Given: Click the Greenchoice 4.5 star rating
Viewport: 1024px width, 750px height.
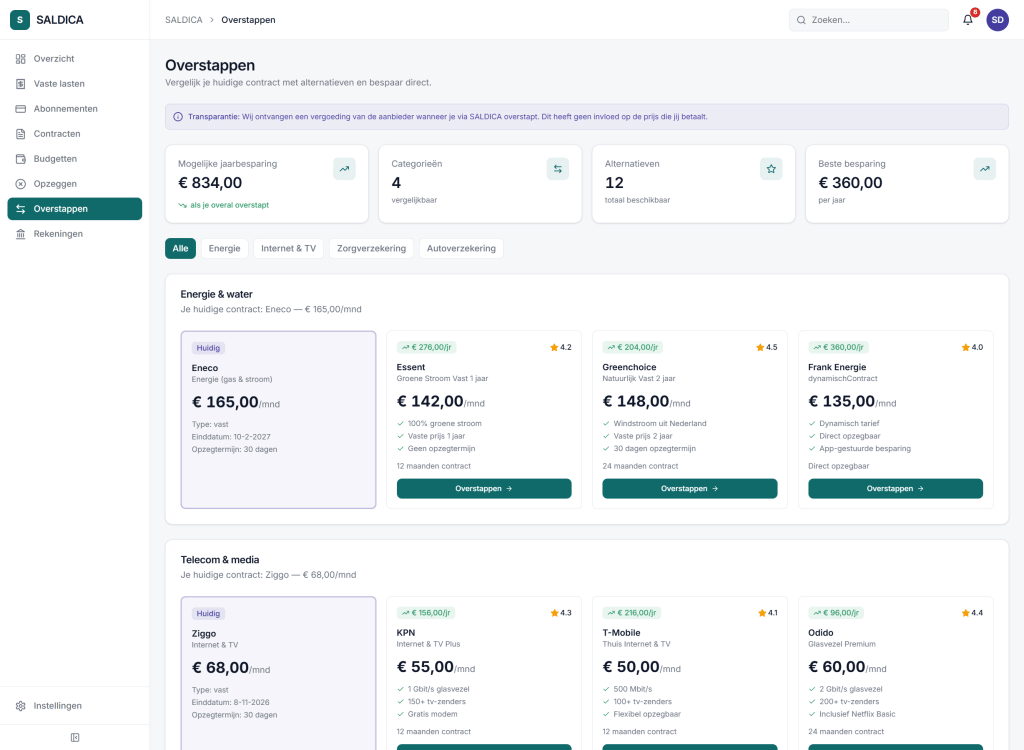Looking at the screenshot, I should [767, 348].
